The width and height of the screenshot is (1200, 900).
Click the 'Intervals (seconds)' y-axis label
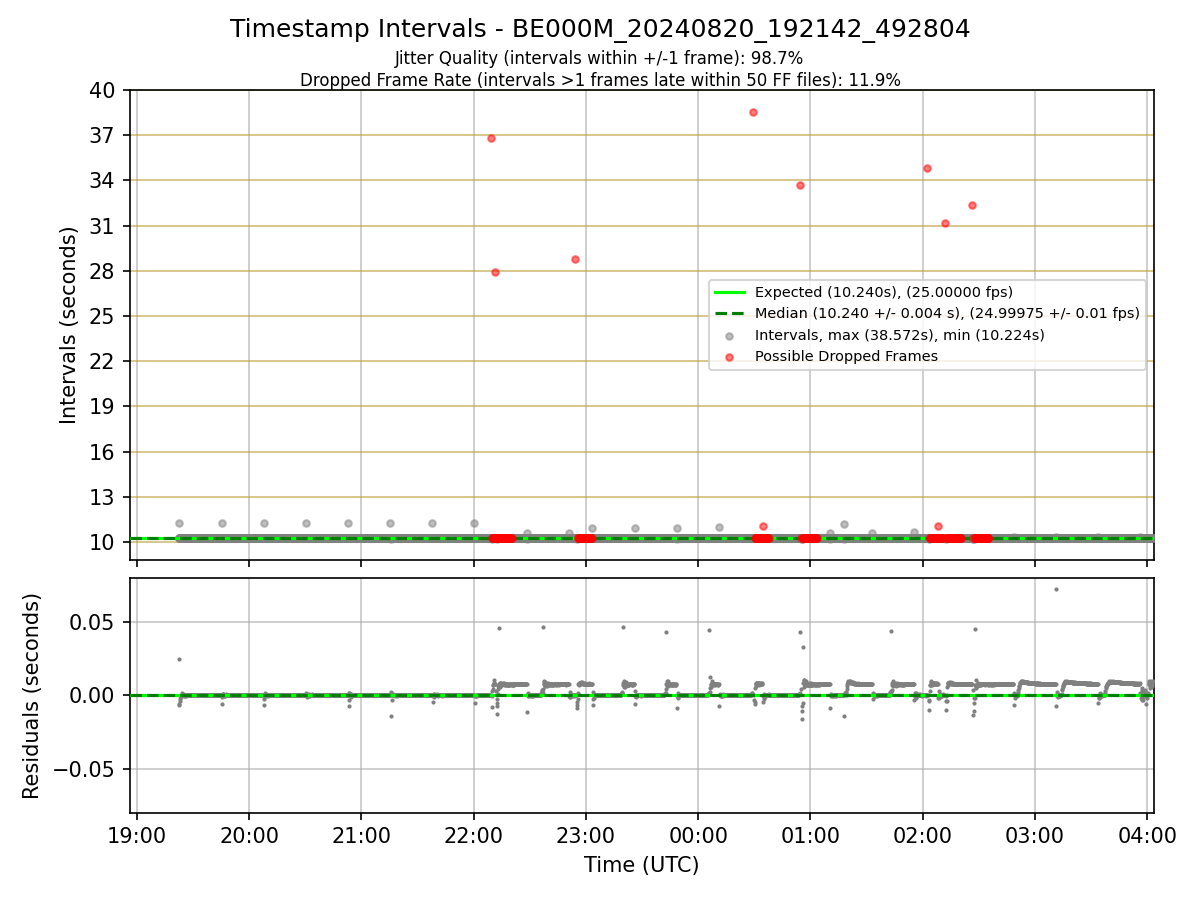tap(68, 325)
